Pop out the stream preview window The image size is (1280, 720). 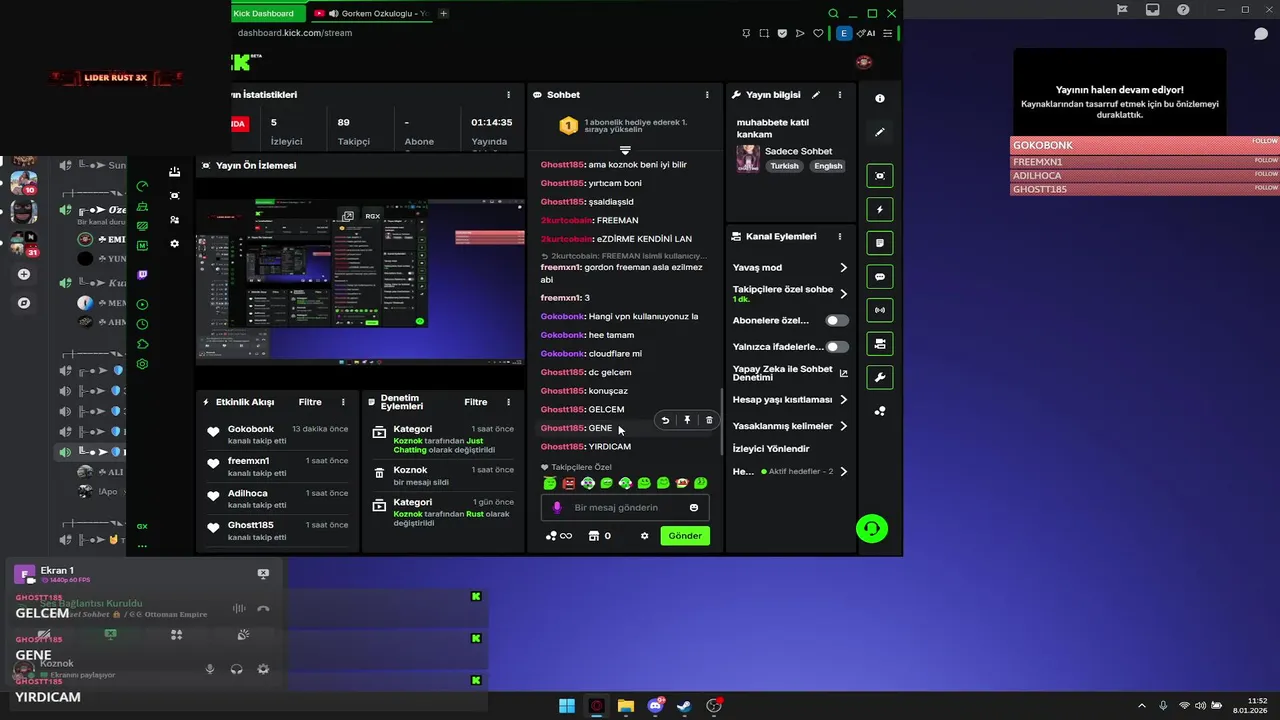point(347,216)
